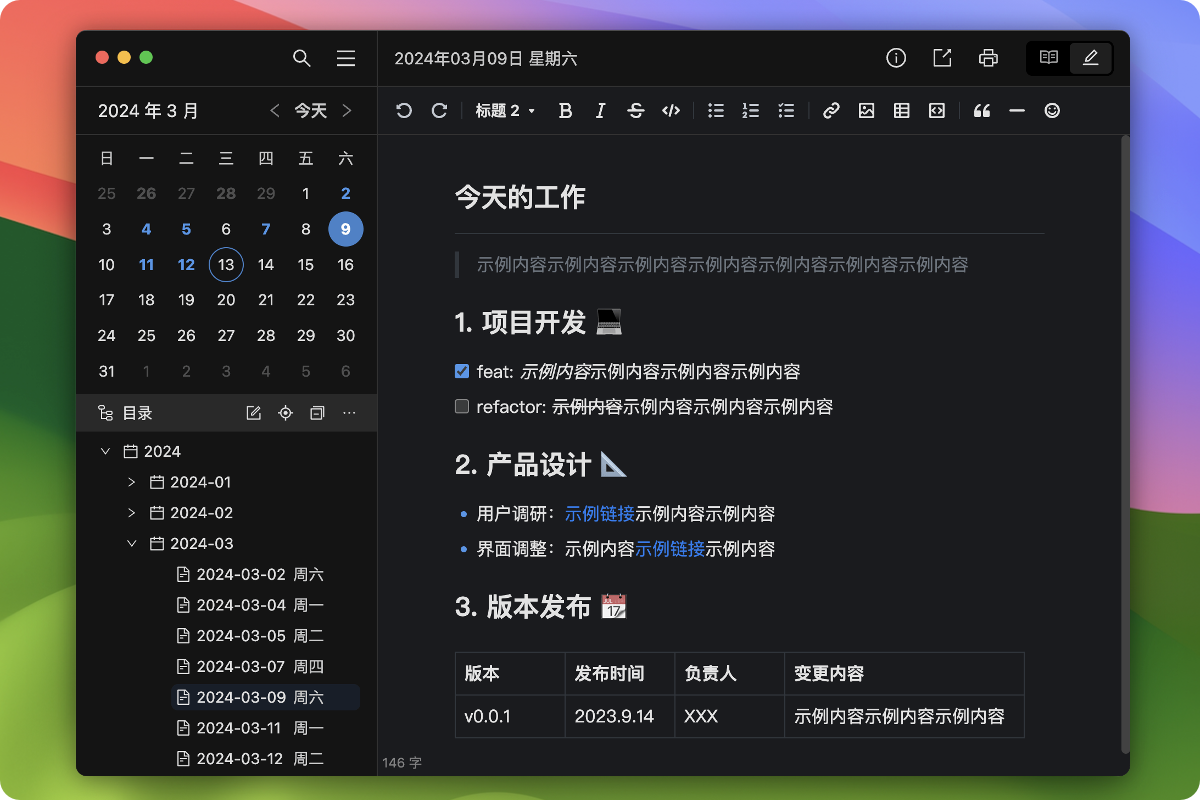The width and height of the screenshot is (1200, 800).
Task: Open the emoji picker icon
Action: coord(1052,111)
